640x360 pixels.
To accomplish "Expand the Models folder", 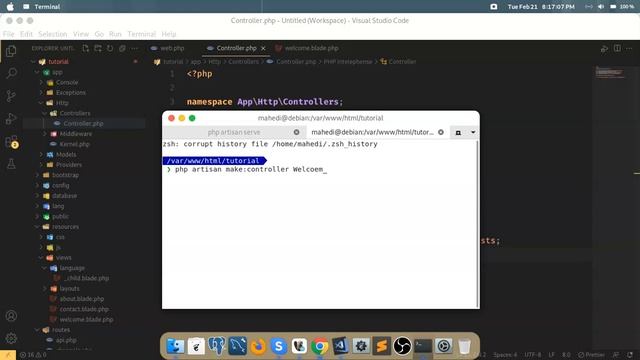I will pos(41,155).
